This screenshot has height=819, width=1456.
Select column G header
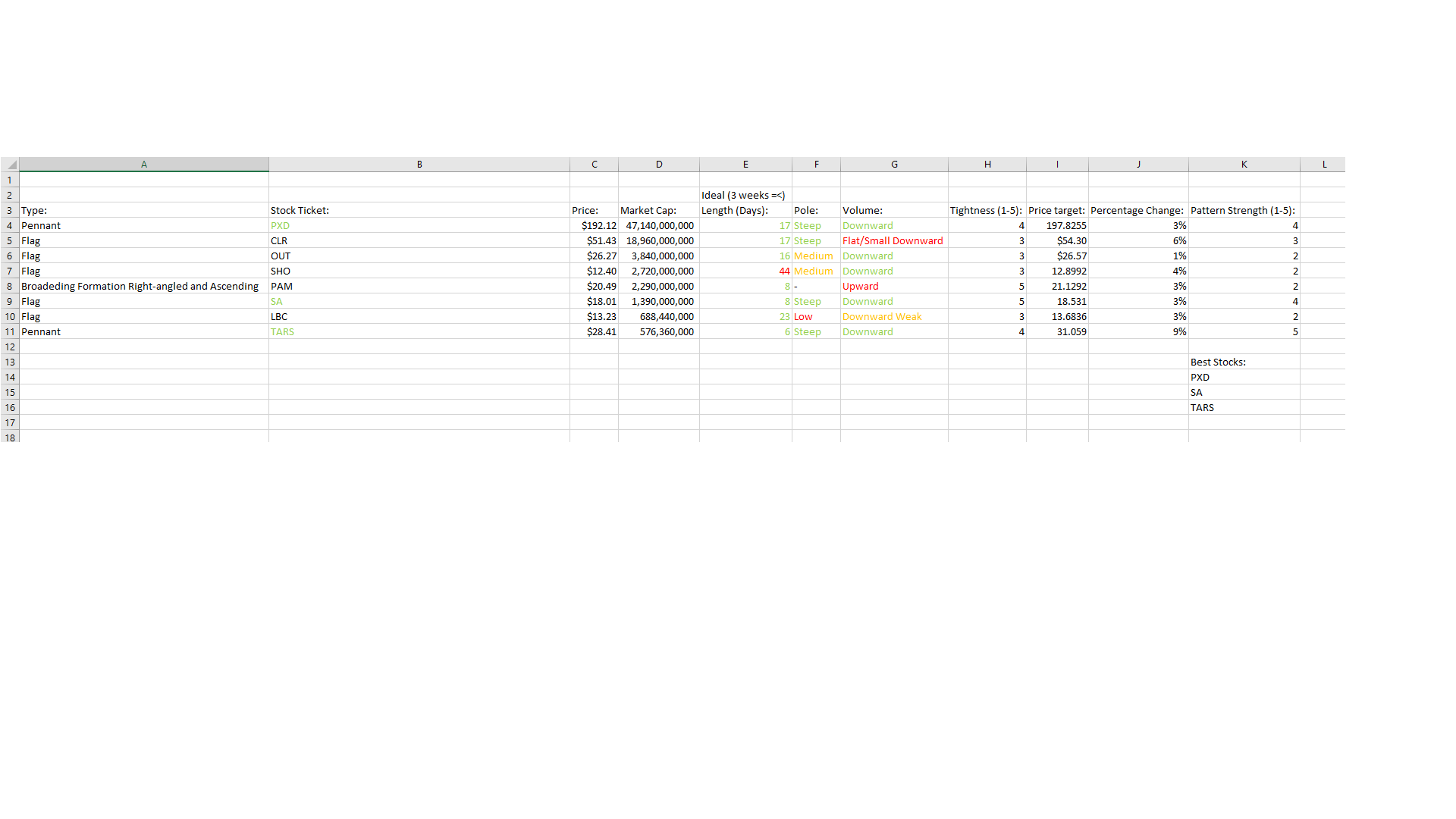point(894,165)
